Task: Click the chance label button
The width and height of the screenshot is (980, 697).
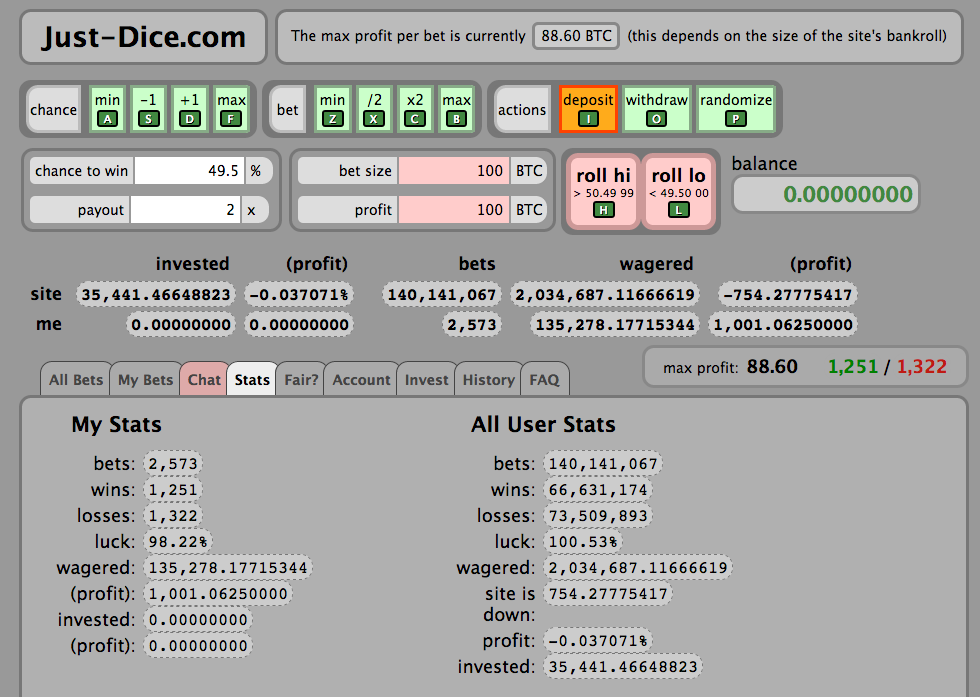Action: [x=54, y=109]
